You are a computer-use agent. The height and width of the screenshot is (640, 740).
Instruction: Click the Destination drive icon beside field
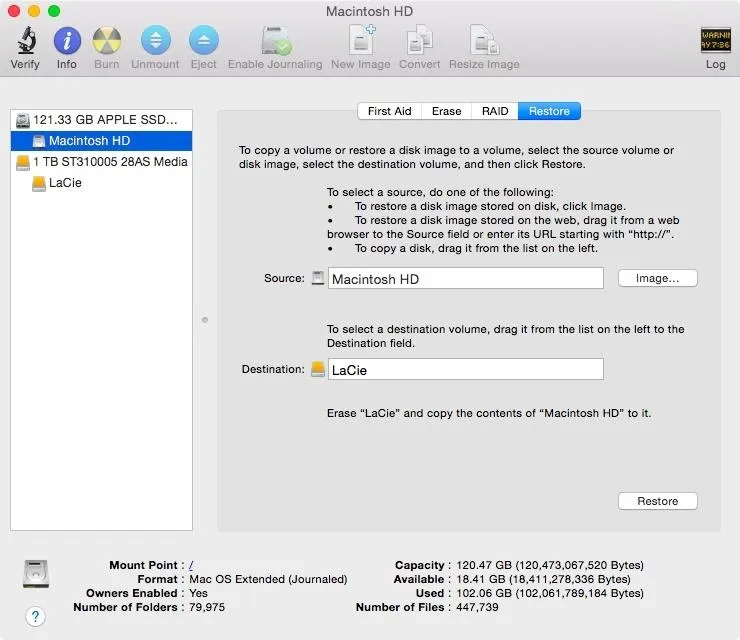318,369
